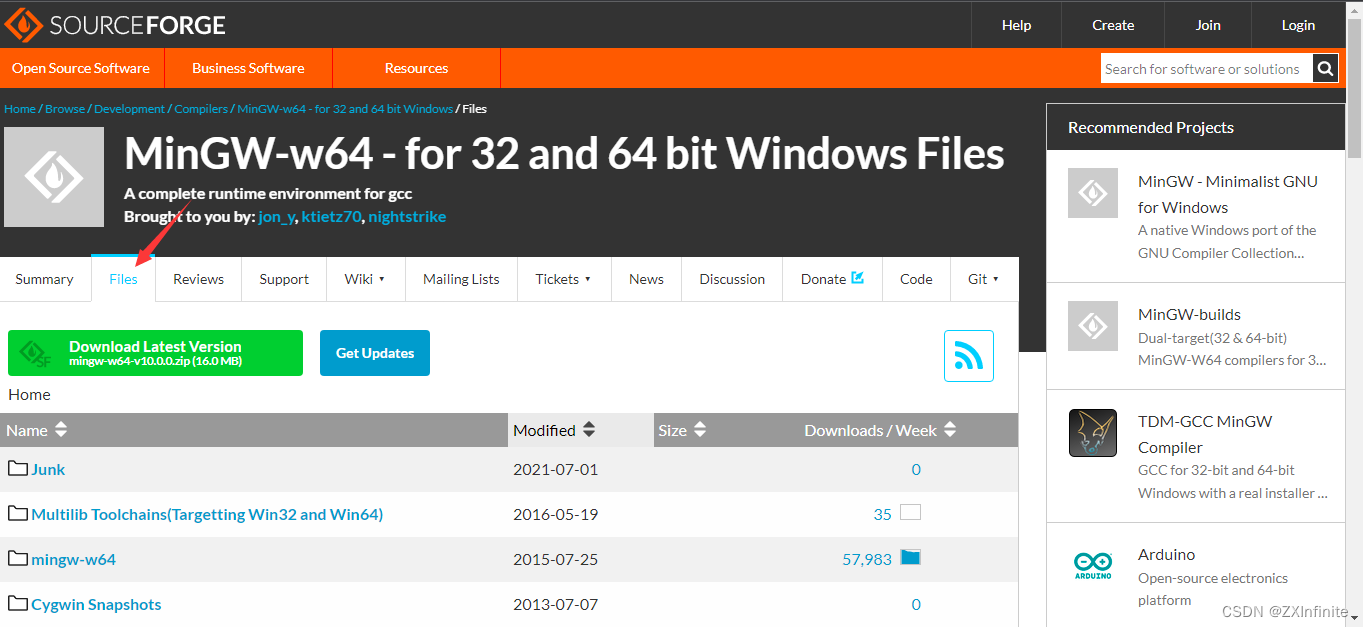Open the Resources menu
The image size is (1363, 627).
tap(416, 68)
